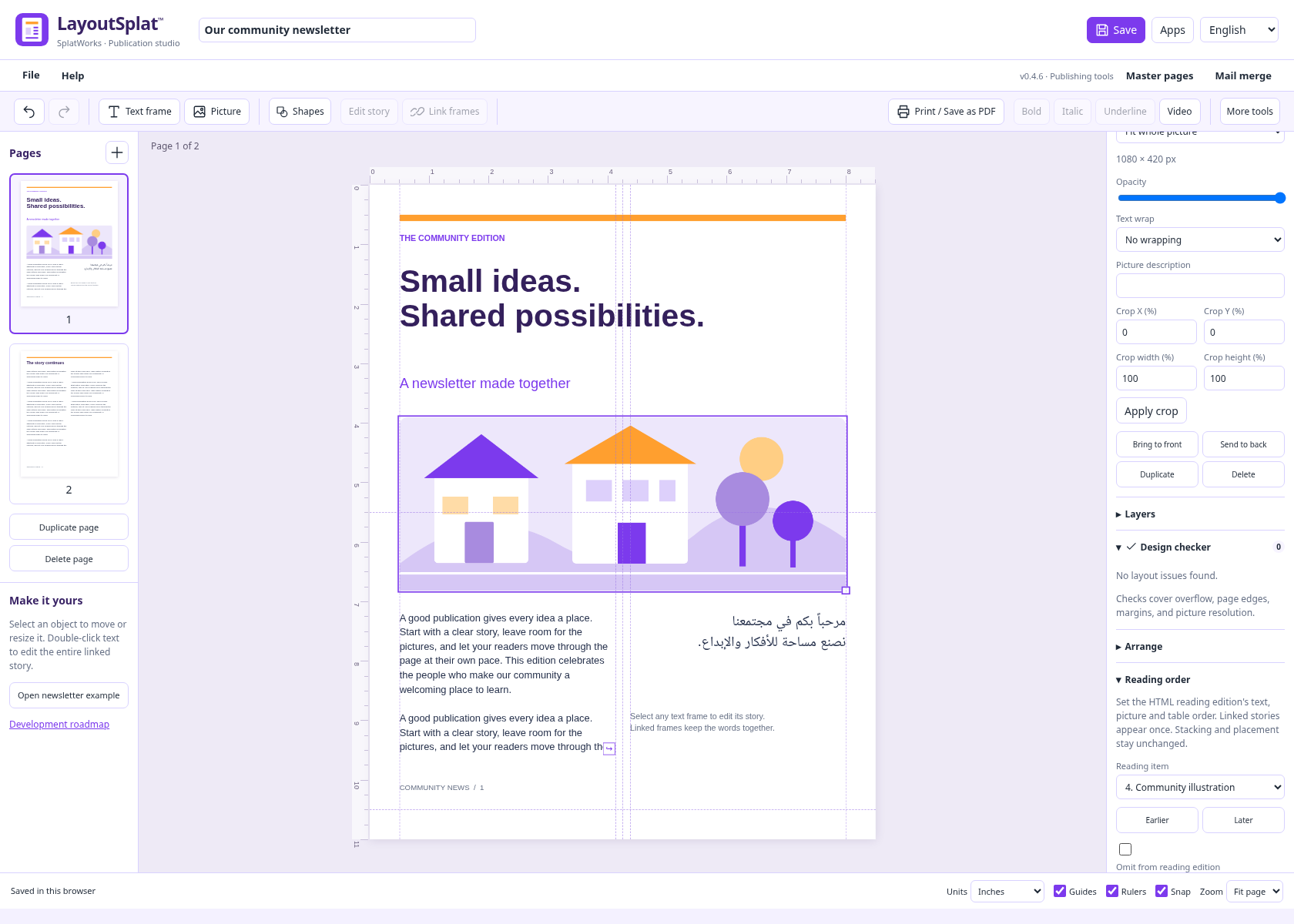Open newsletter example
Screen dimensions: 1294x924
click(x=69, y=695)
